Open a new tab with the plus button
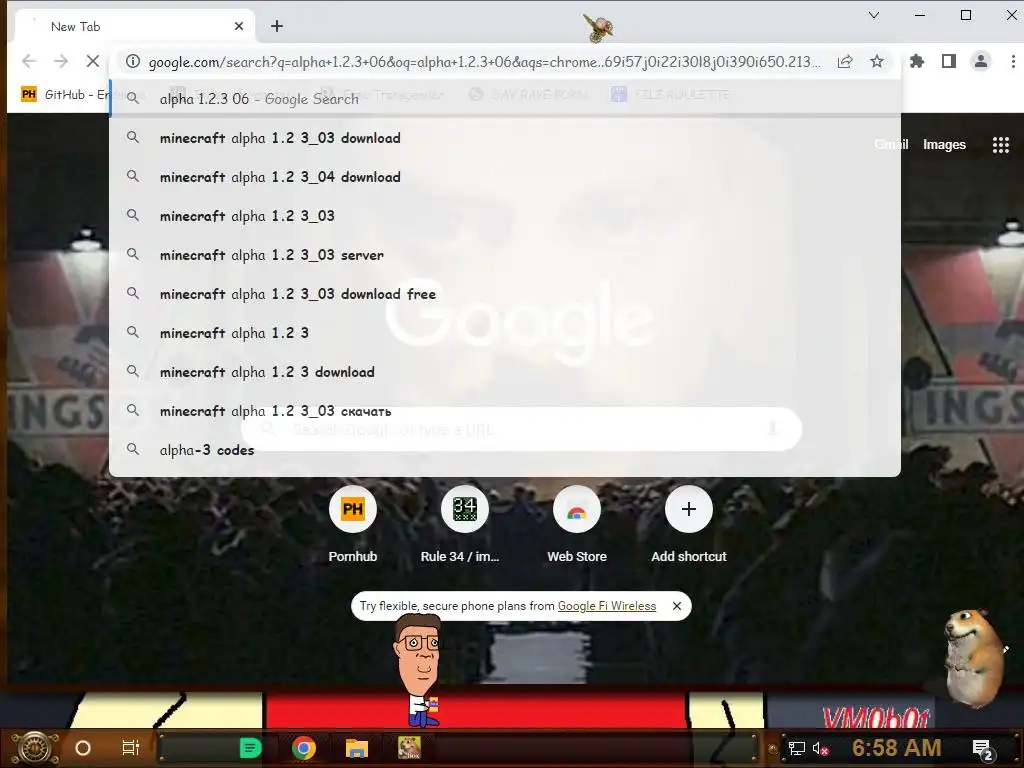This screenshot has height=768, width=1024. pos(277,26)
